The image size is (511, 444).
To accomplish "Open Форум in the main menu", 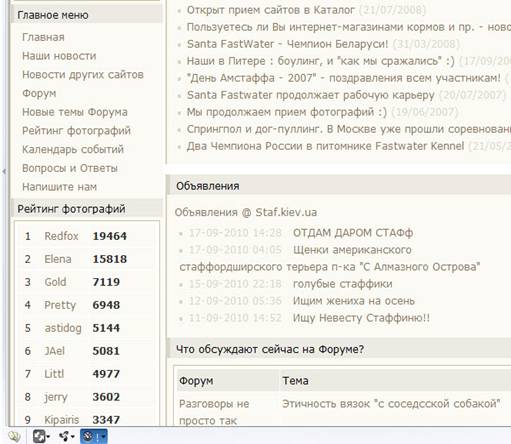I will 39,93.
